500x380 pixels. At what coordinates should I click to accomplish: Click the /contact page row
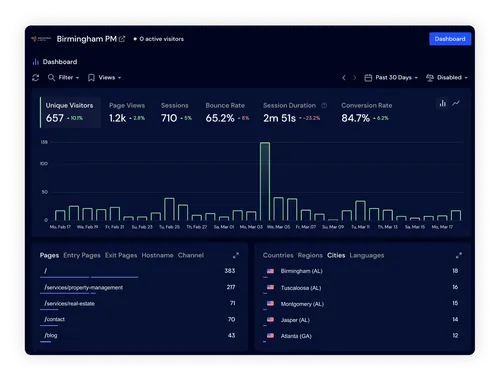tap(138, 320)
